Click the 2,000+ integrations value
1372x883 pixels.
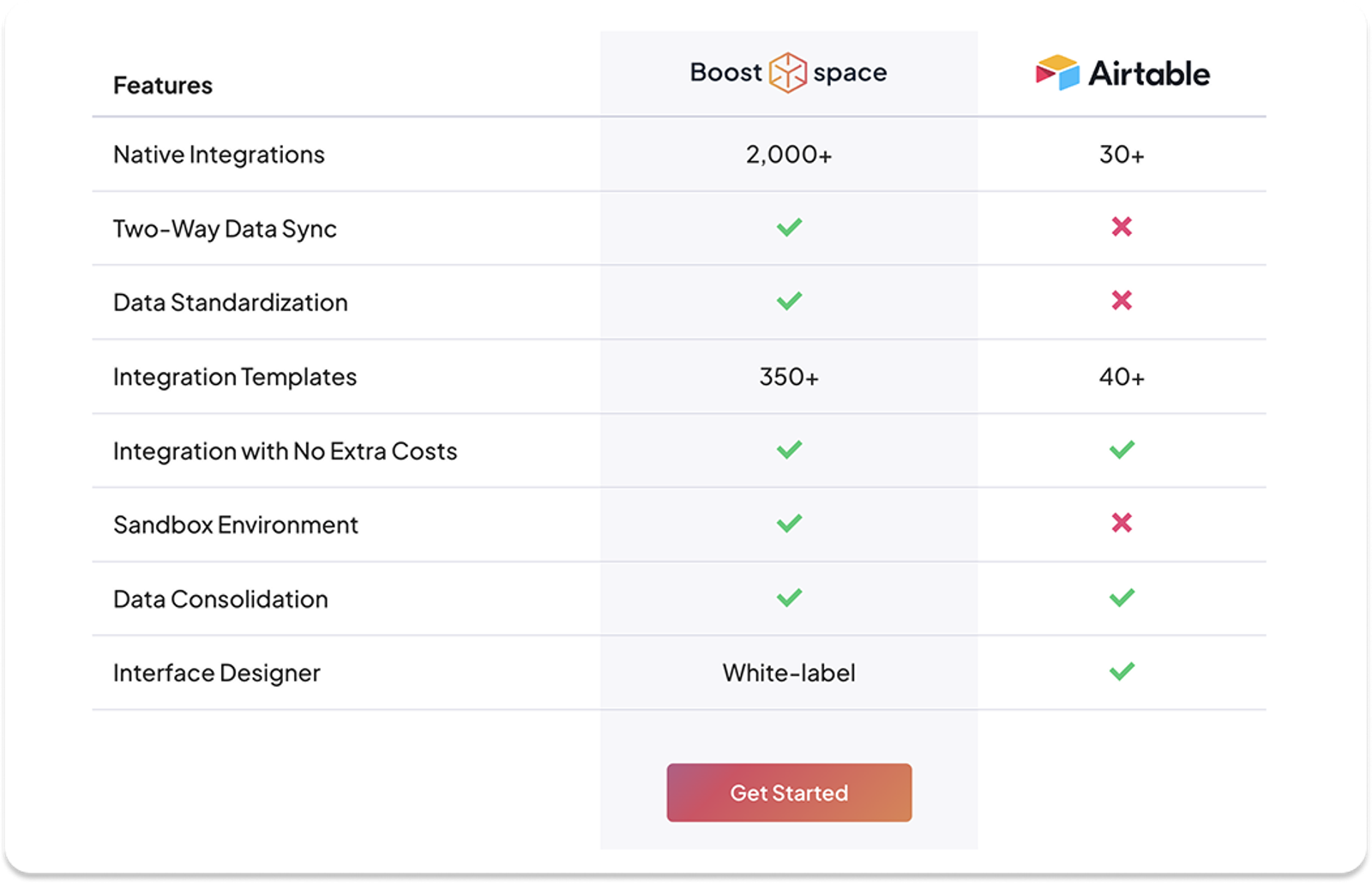(x=789, y=154)
